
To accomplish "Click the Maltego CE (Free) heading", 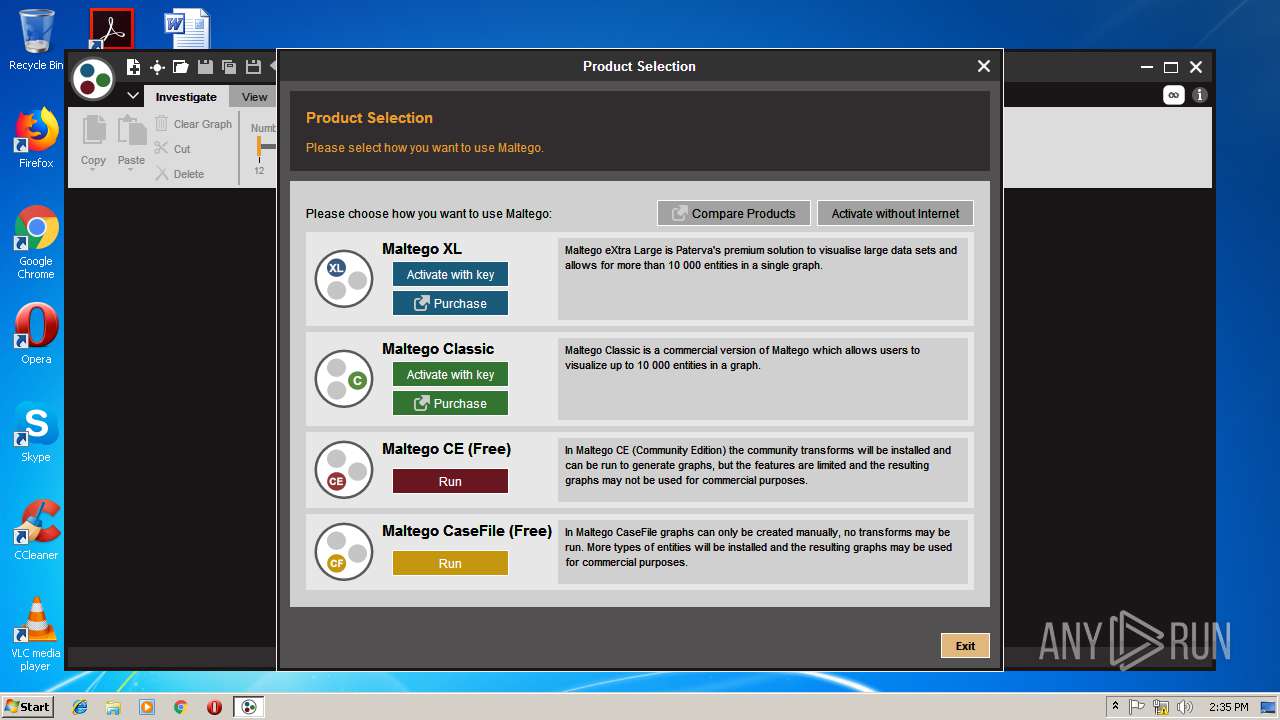I will pyautogui.click(x=446, y=449).
